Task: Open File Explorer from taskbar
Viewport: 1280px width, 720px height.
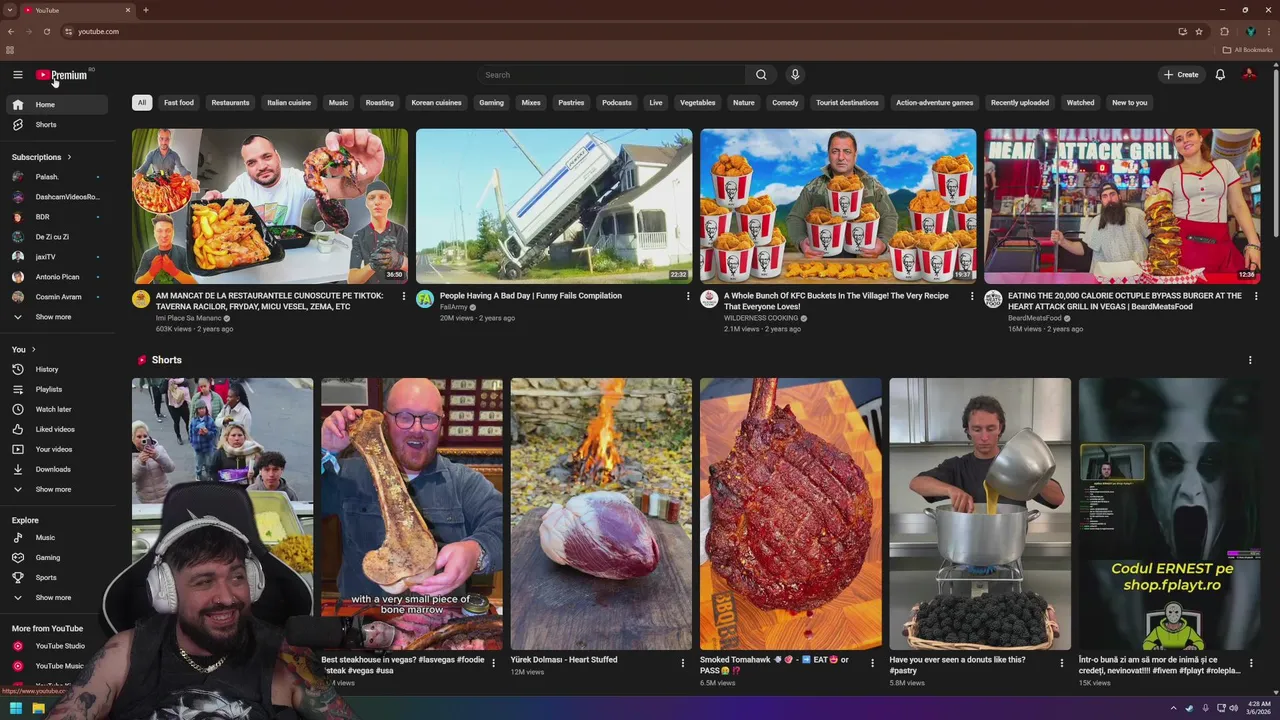Action: coord(38,708)
